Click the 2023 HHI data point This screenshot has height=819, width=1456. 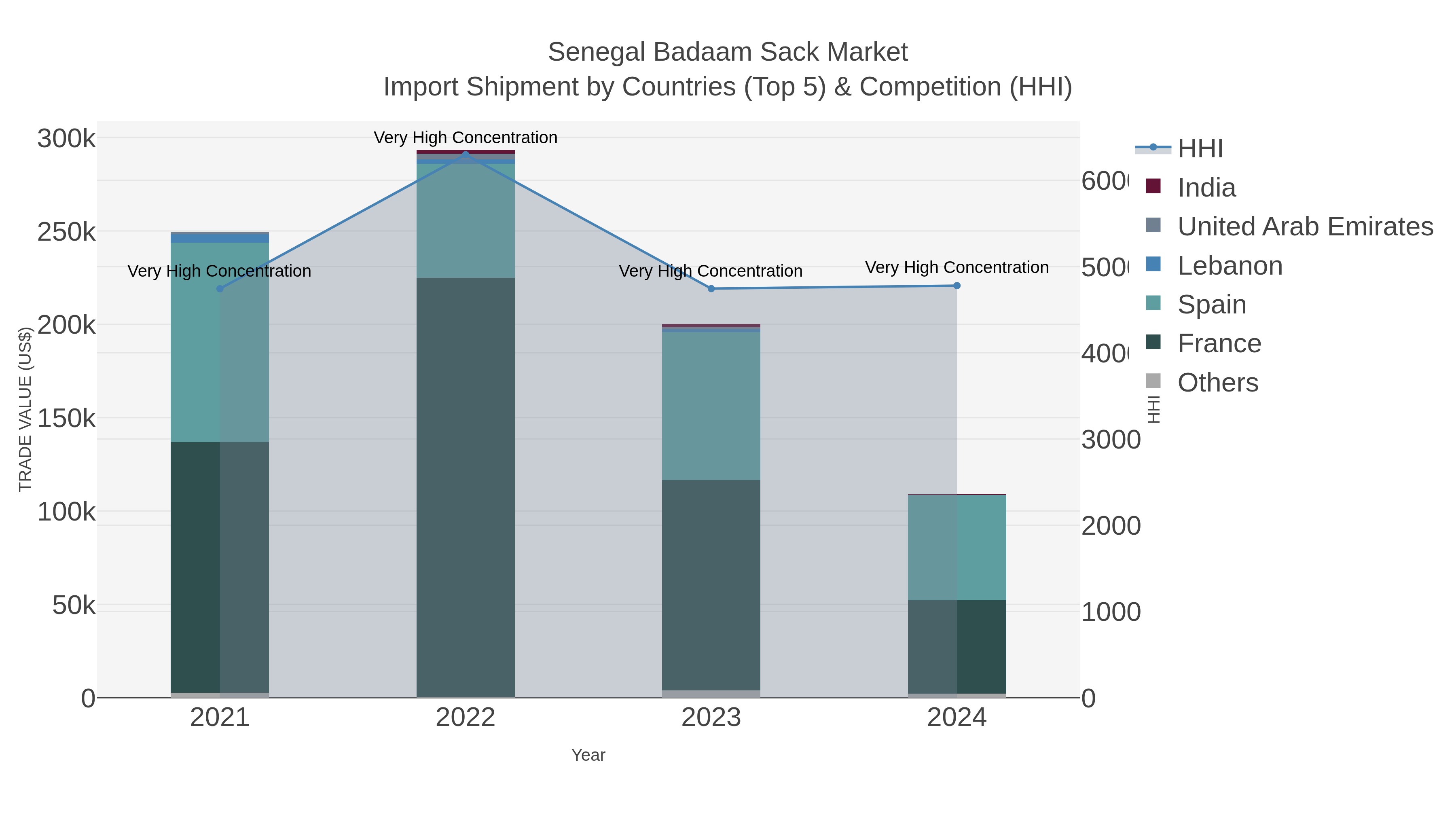(711, 289)
